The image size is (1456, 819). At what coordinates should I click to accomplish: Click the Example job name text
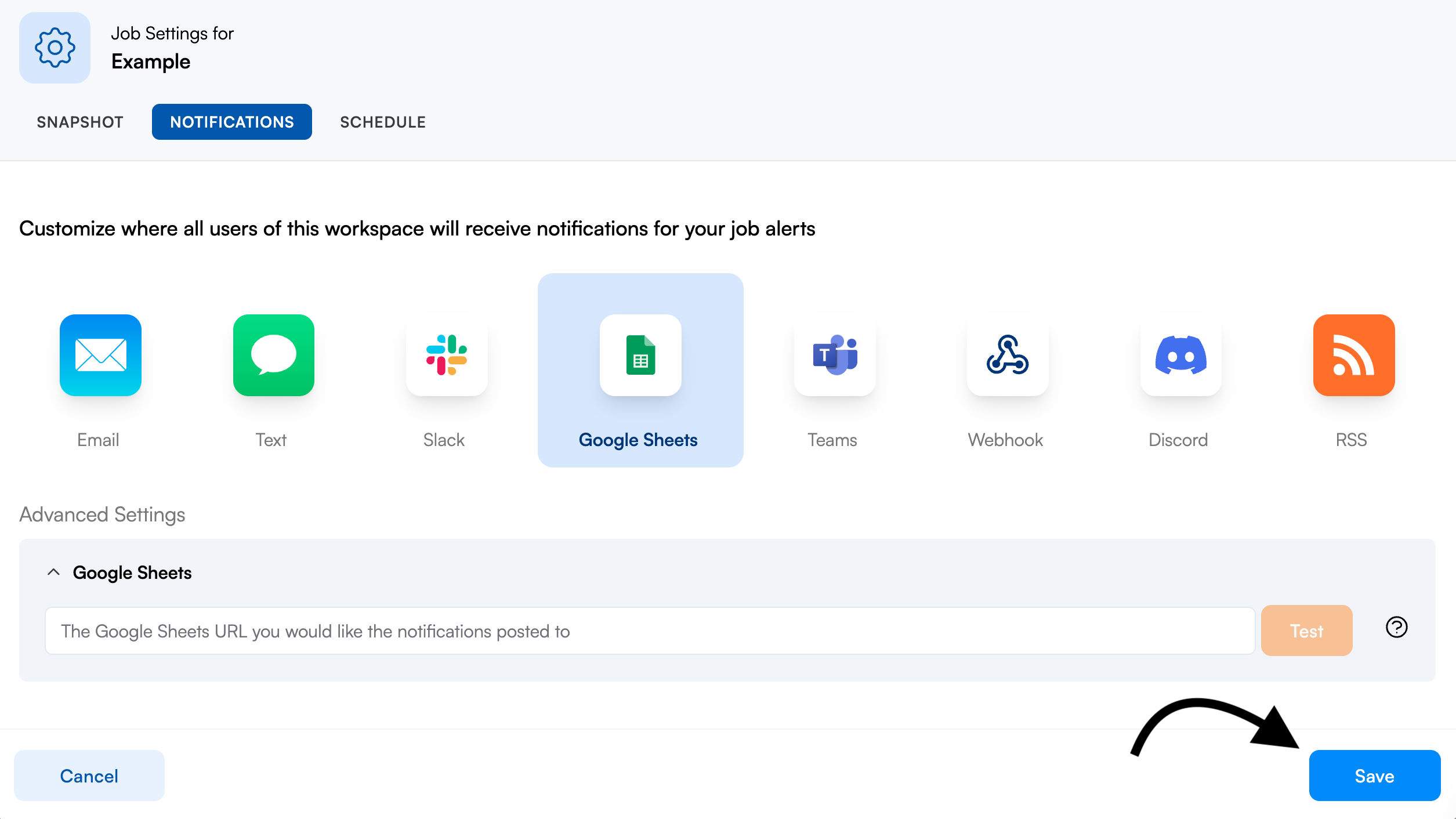[151, 61]
